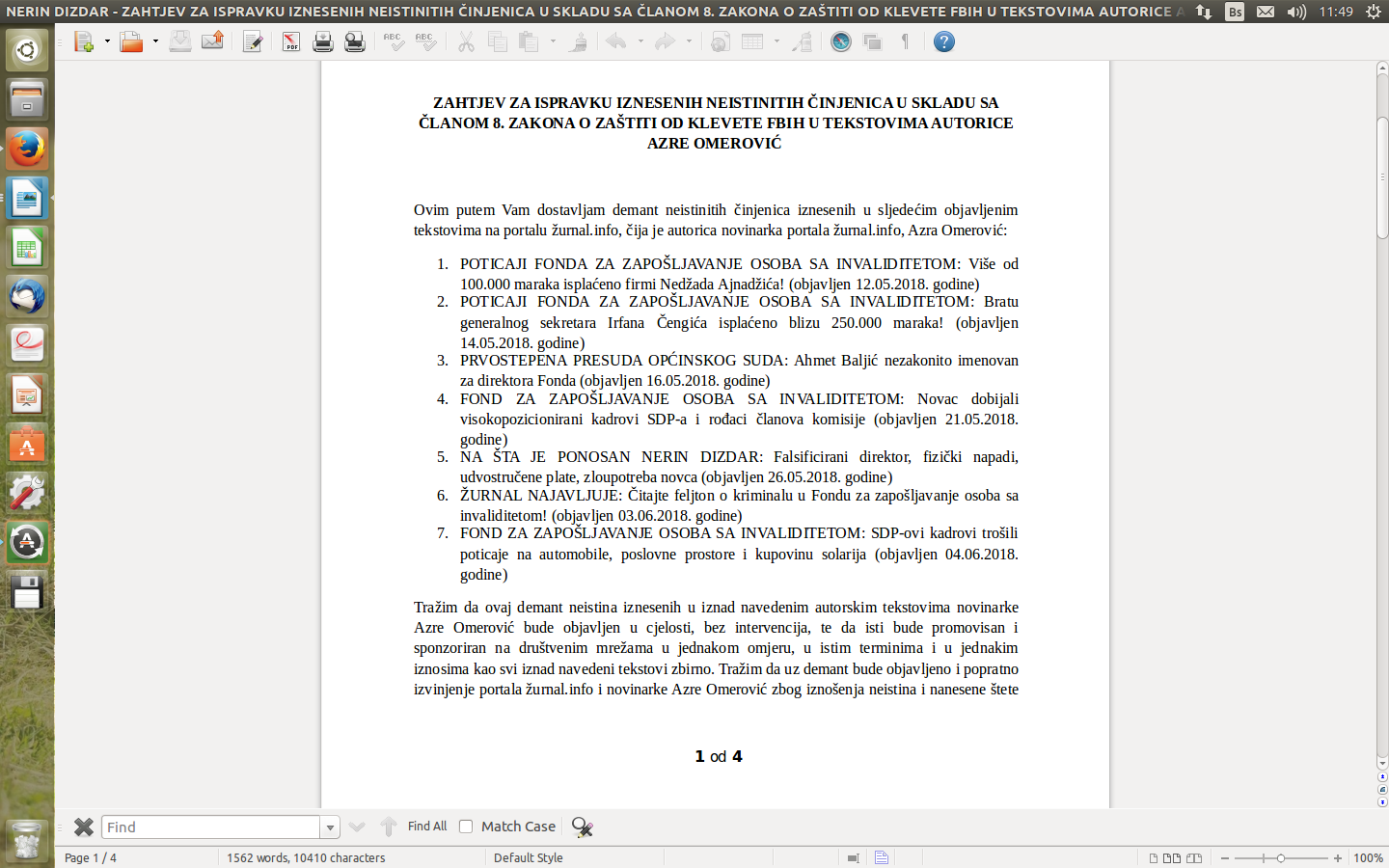
Task: Open LibreOffice Help question mark icon
Action: pyautogui.click(x=944, y=41)
